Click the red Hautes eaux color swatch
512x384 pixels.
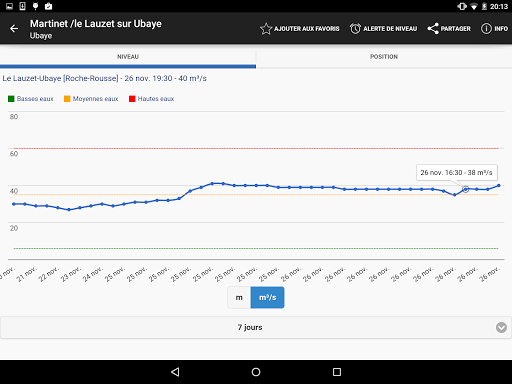pos(132,99)
